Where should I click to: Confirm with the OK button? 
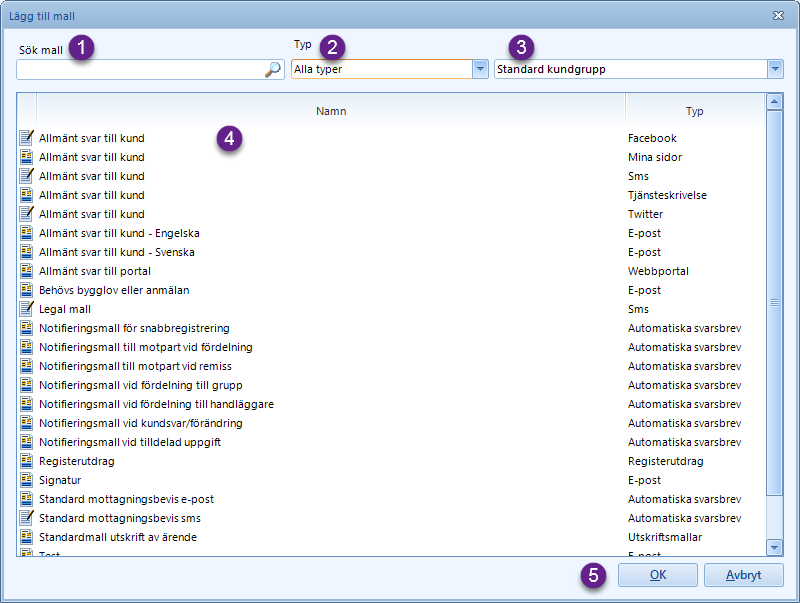tap(658, 575)
